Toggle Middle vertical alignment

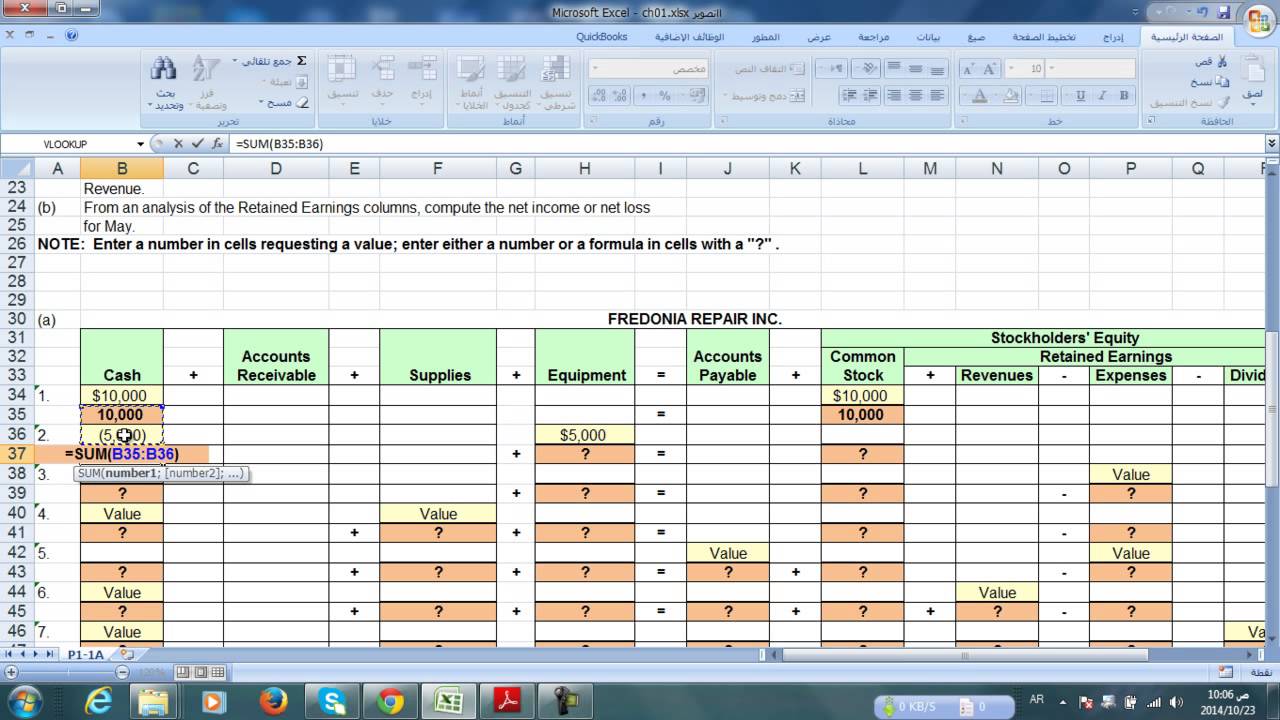coord(915,69)
